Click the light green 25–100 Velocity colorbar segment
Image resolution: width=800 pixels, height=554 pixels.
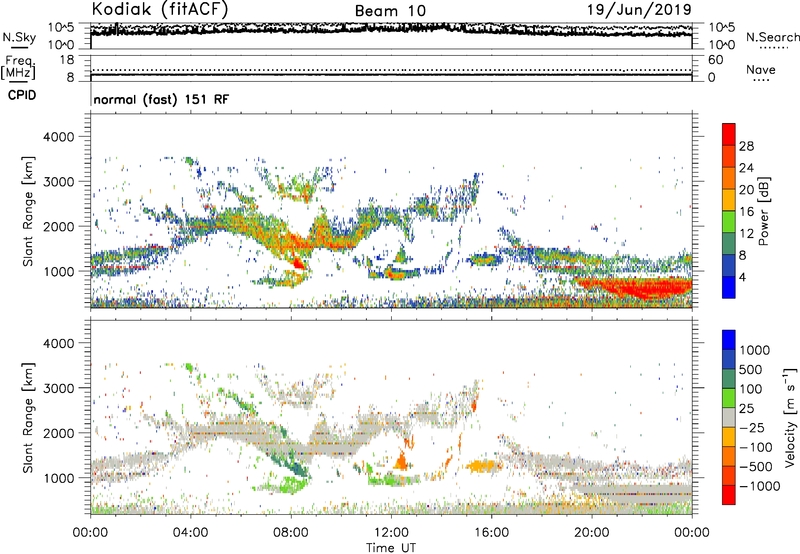[x=729, y=398]
